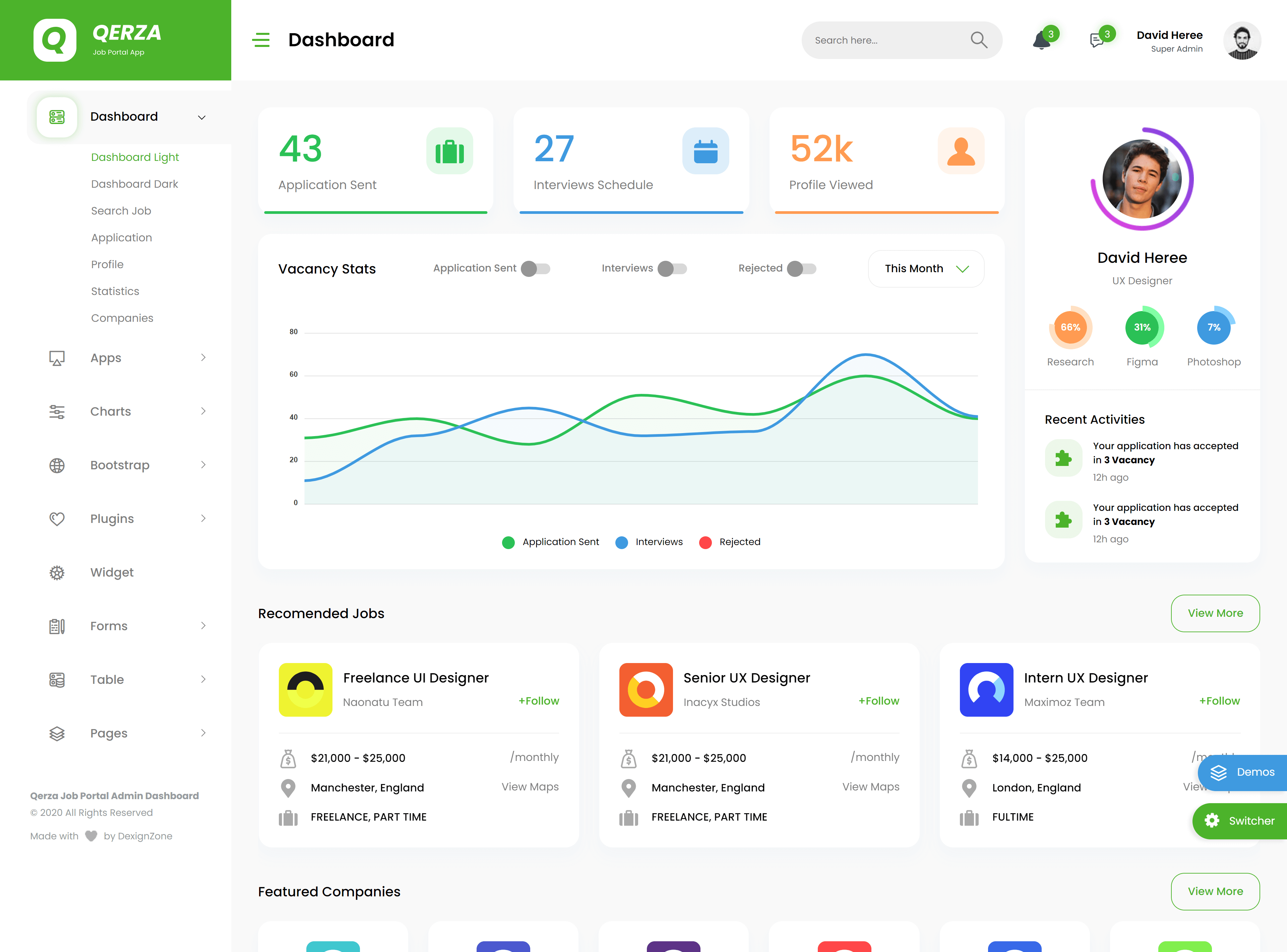Click the search magnifier icon
The height and width of the screenshot is (952, 1287).
point(979,40)
